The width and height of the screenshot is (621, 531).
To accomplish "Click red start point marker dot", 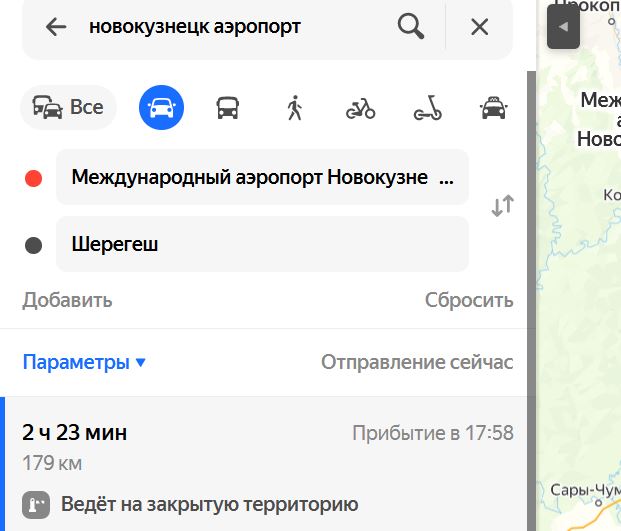I will click(x=34, y=178).
